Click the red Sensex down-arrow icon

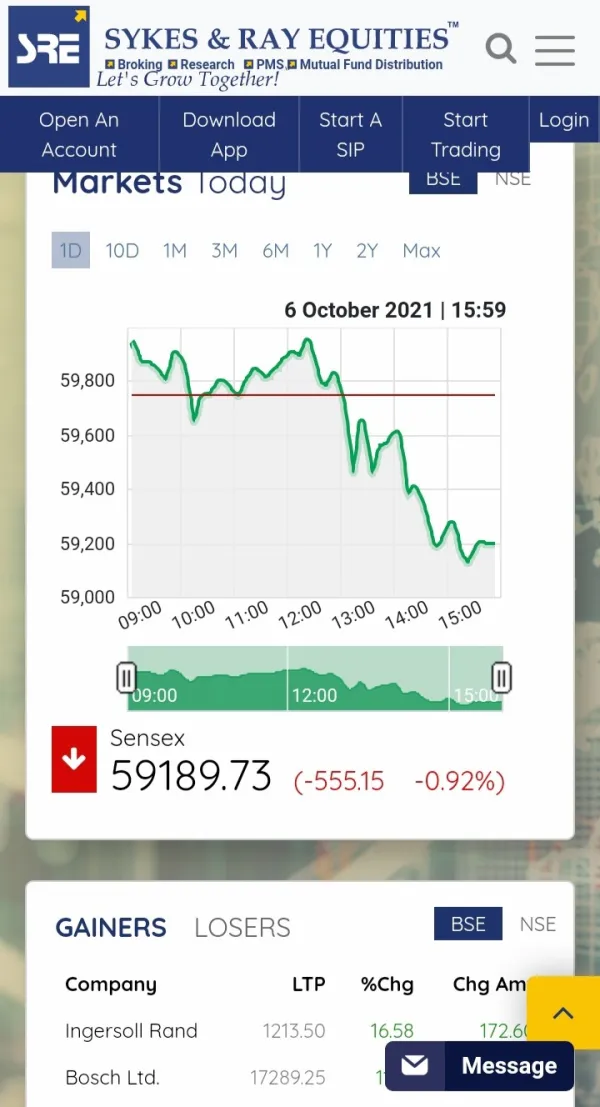click(x=74, y=760)
